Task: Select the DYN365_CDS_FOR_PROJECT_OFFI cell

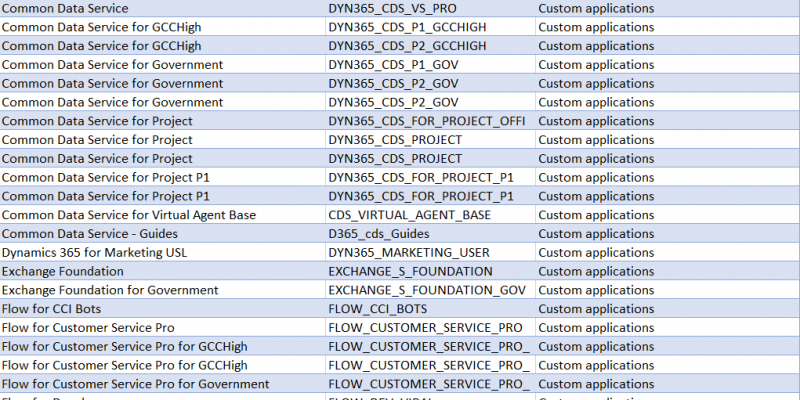Action: tap(430, 121)
